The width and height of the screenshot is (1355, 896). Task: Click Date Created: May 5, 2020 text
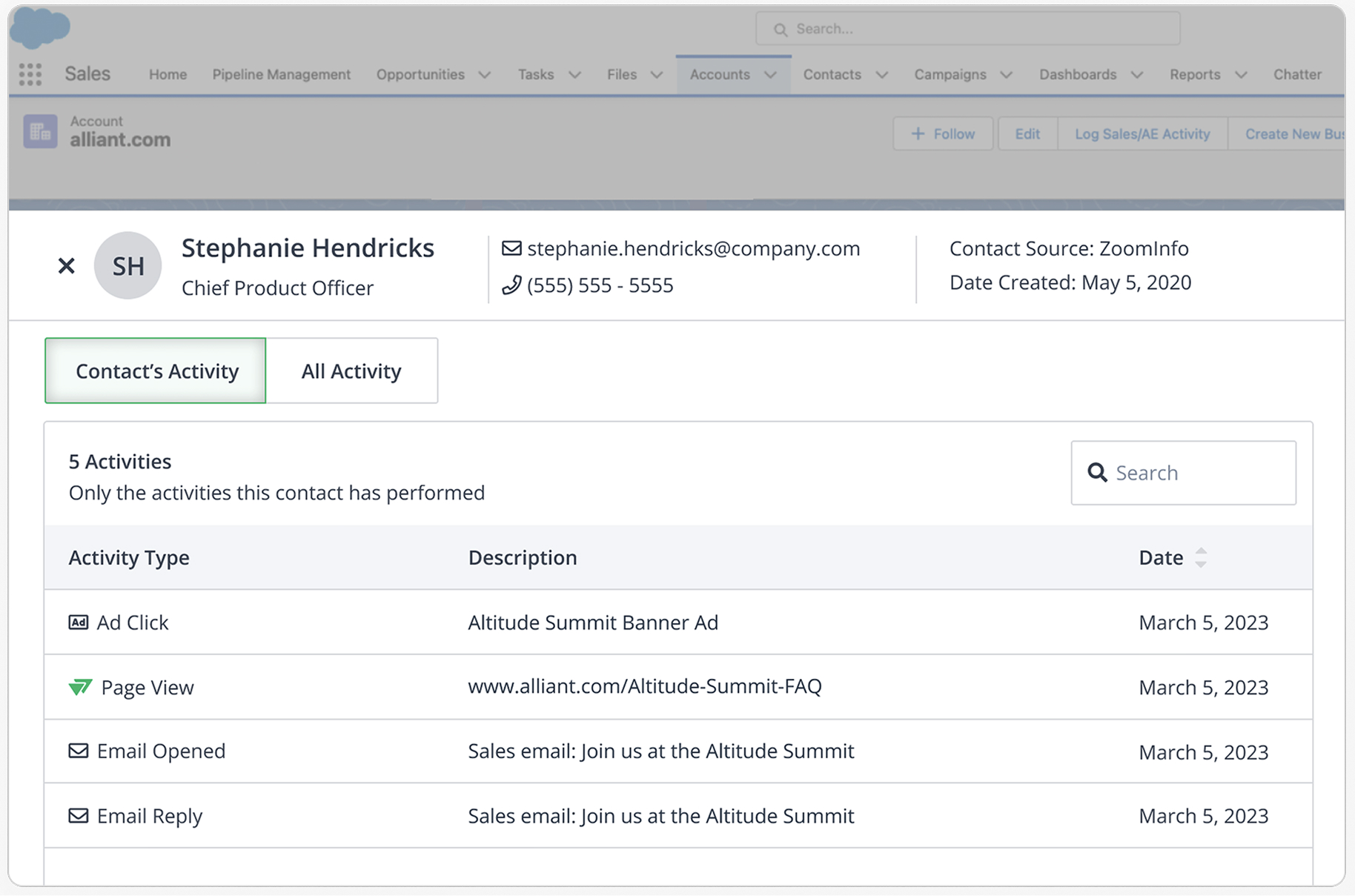tap(1070, 282)
